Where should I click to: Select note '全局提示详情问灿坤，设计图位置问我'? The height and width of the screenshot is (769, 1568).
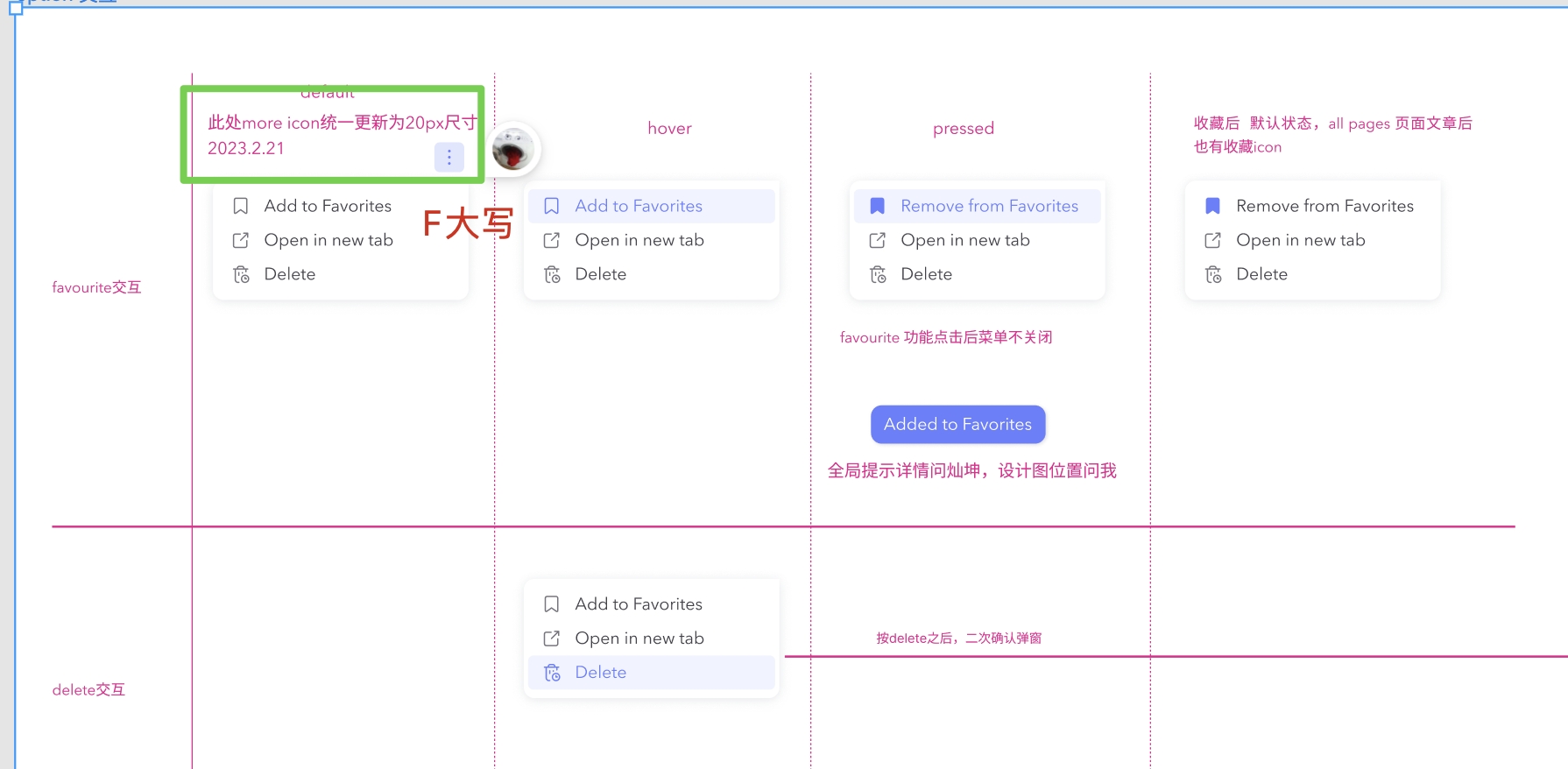pos(972,471)
